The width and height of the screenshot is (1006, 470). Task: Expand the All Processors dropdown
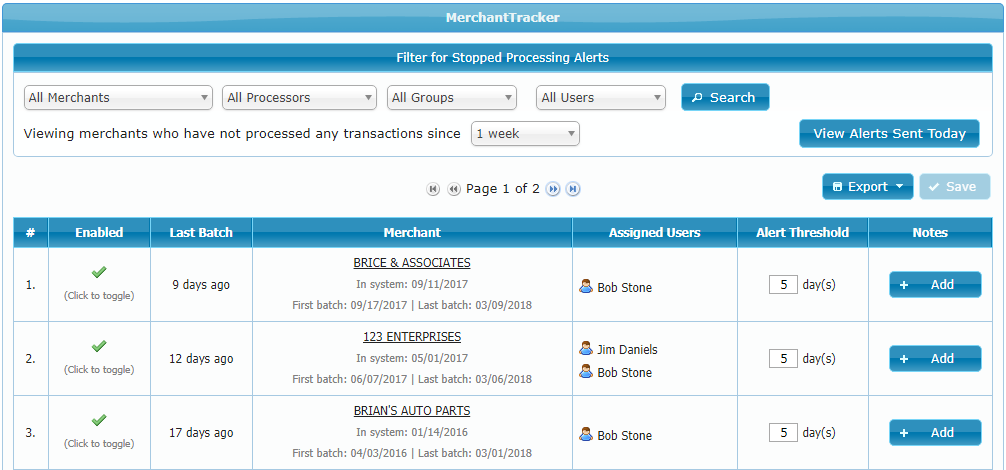299,98
